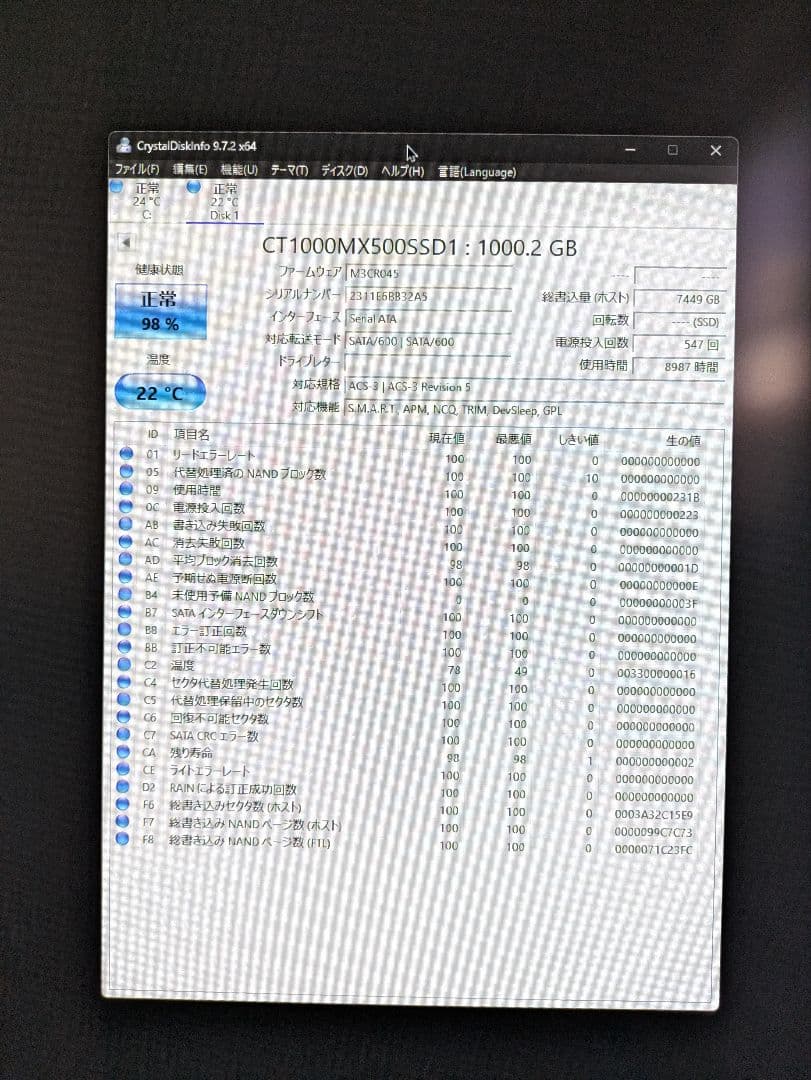
Task: Click the total host writes value 7449 GB
Action: pyautogui.click(x=679, y=300)
